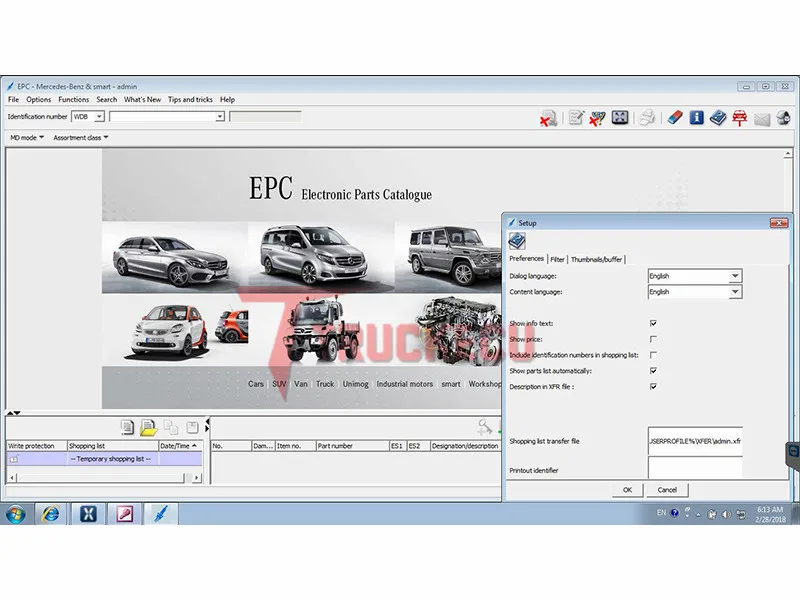The height and width of the screenshot is (600, 800).
Task: Toggle the Show info text checkbox
Action: tap(653, 323)
